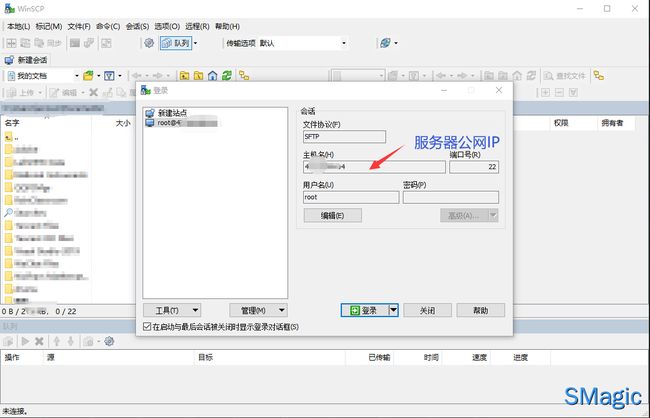650x418 pixels.
Task: Click the 登录 login button
Action: (364, 310)
